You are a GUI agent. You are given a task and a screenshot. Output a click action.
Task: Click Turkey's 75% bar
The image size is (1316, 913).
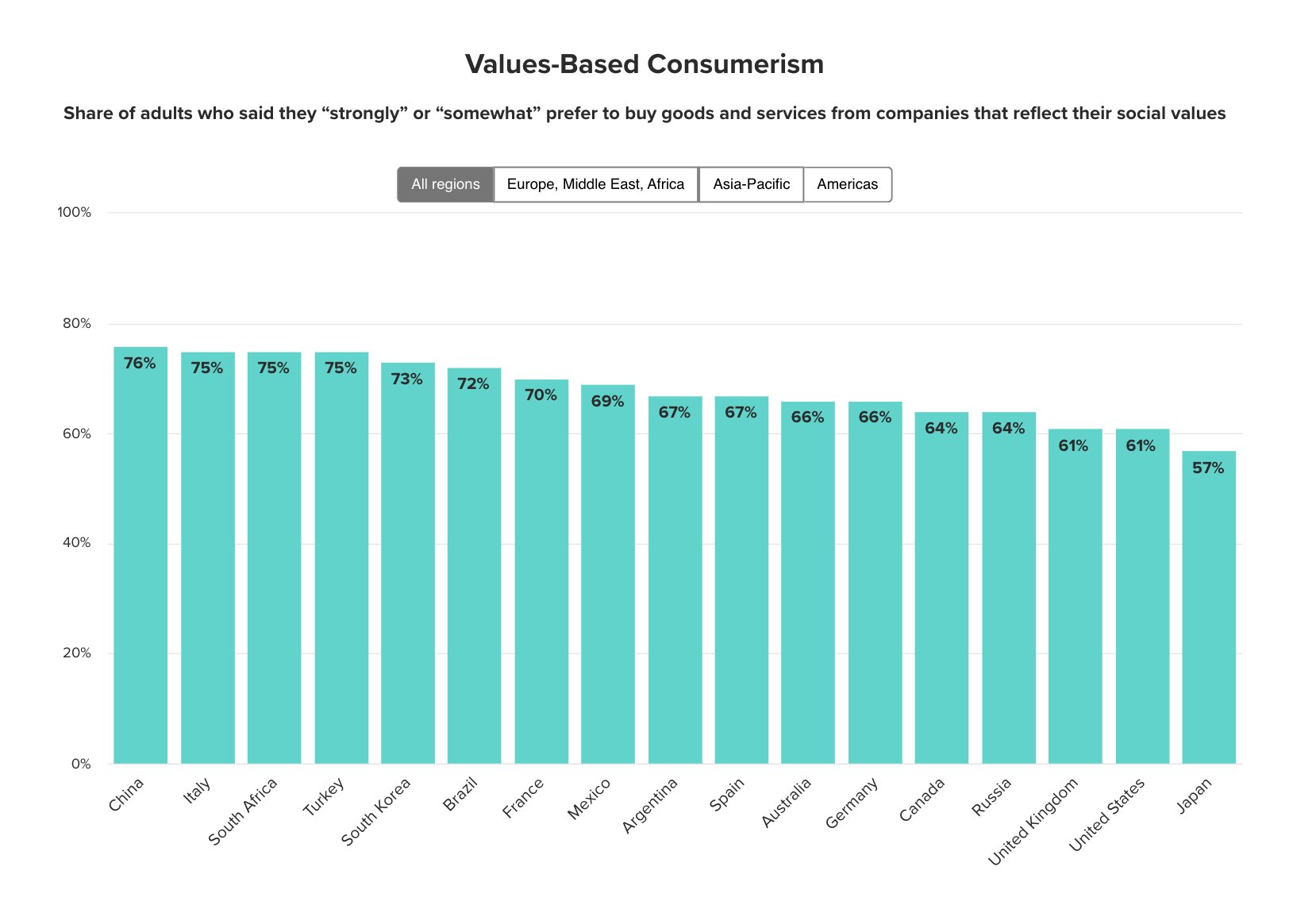(x=341, y=556)
